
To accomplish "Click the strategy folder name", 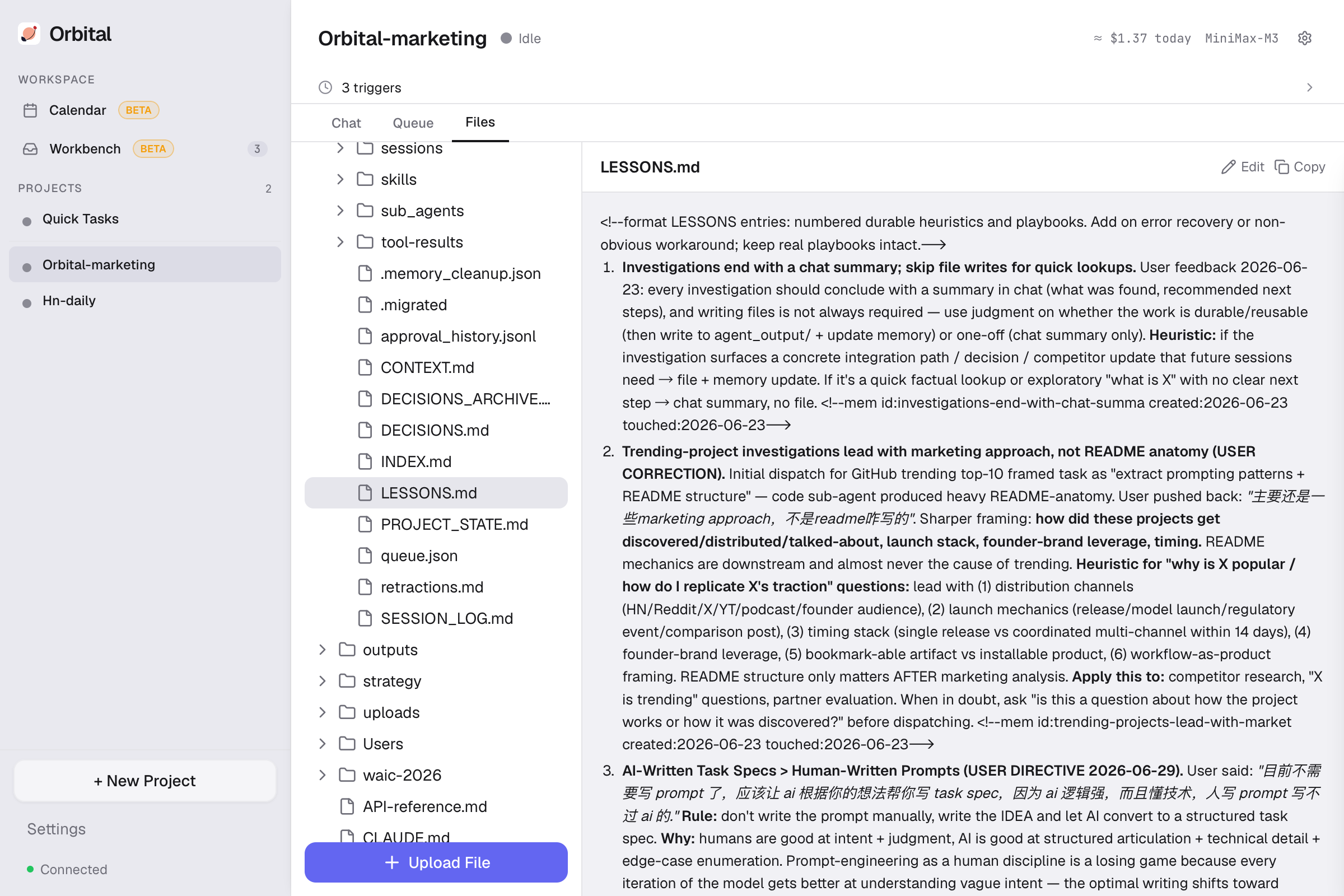I will click(x=392, y=681).
